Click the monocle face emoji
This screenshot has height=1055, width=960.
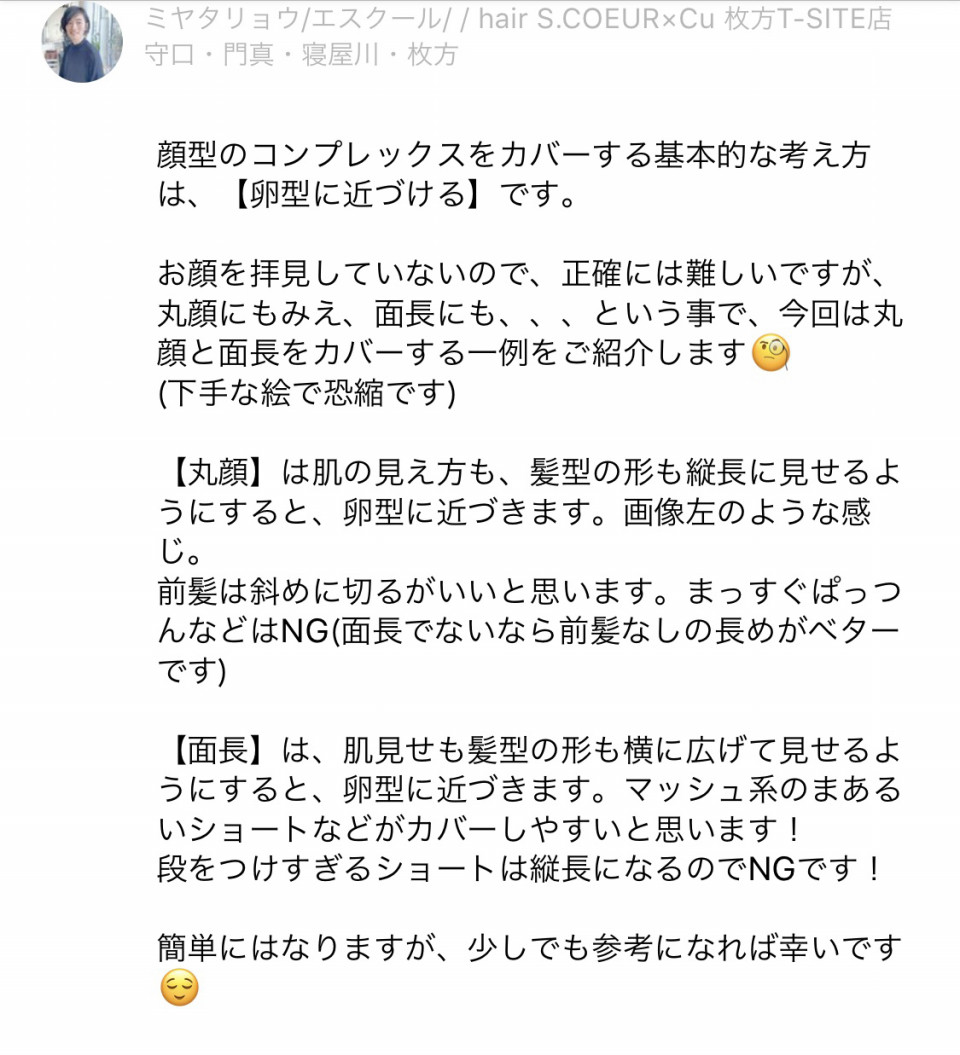click(x=770, y=355)
